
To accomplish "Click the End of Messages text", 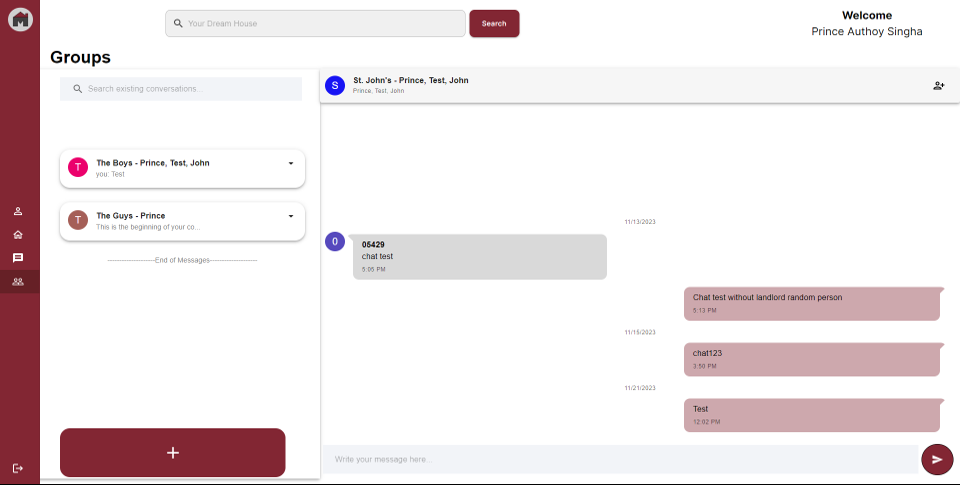I will [x=182, y=260].
